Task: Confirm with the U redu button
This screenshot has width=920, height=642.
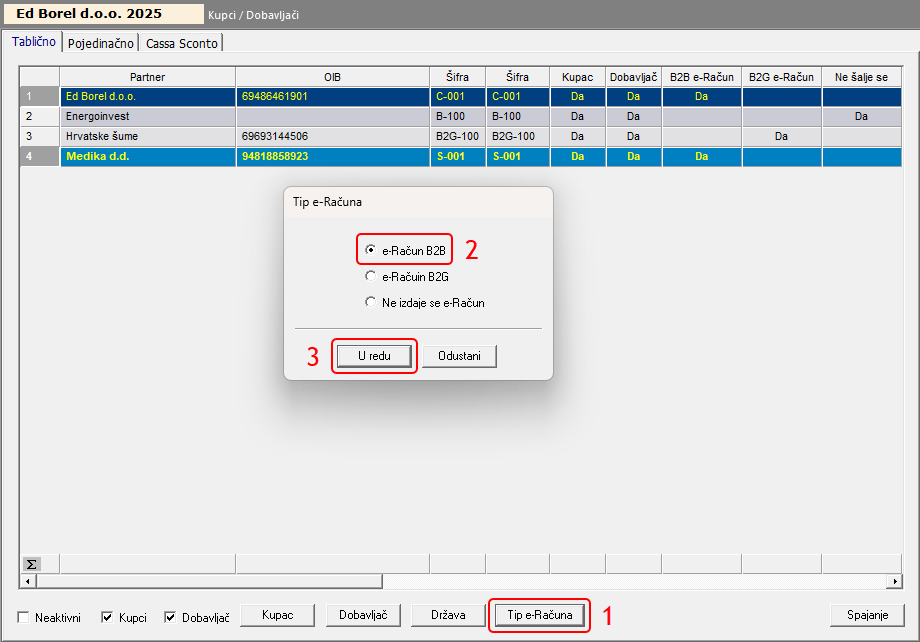Action: (x=374, y=357)
